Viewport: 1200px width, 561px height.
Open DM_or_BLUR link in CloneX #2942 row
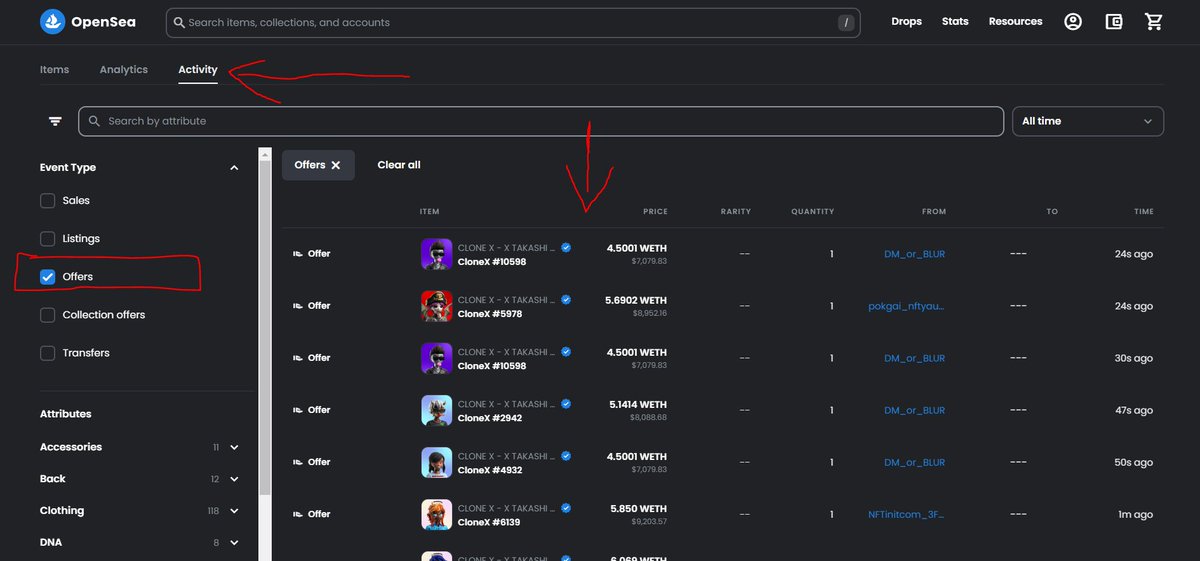tap(914, 410)
